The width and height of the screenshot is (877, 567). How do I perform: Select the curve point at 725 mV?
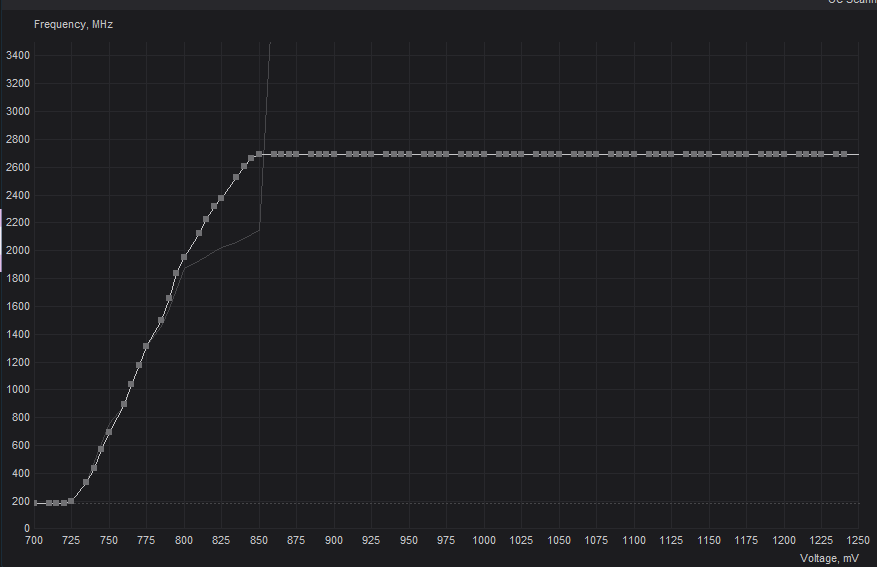[71, 500]
